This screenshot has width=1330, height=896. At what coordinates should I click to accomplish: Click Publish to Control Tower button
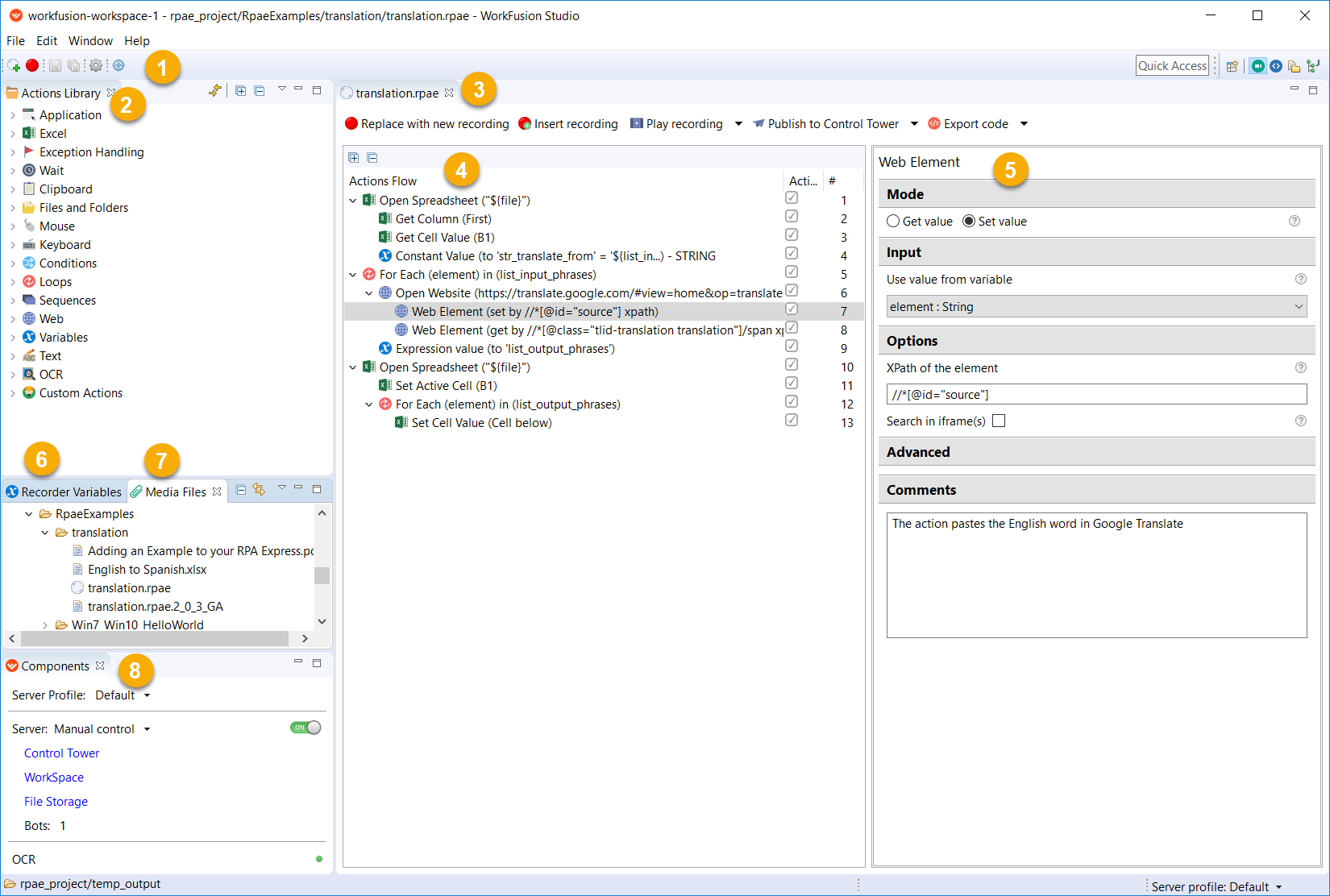point(825,123)
